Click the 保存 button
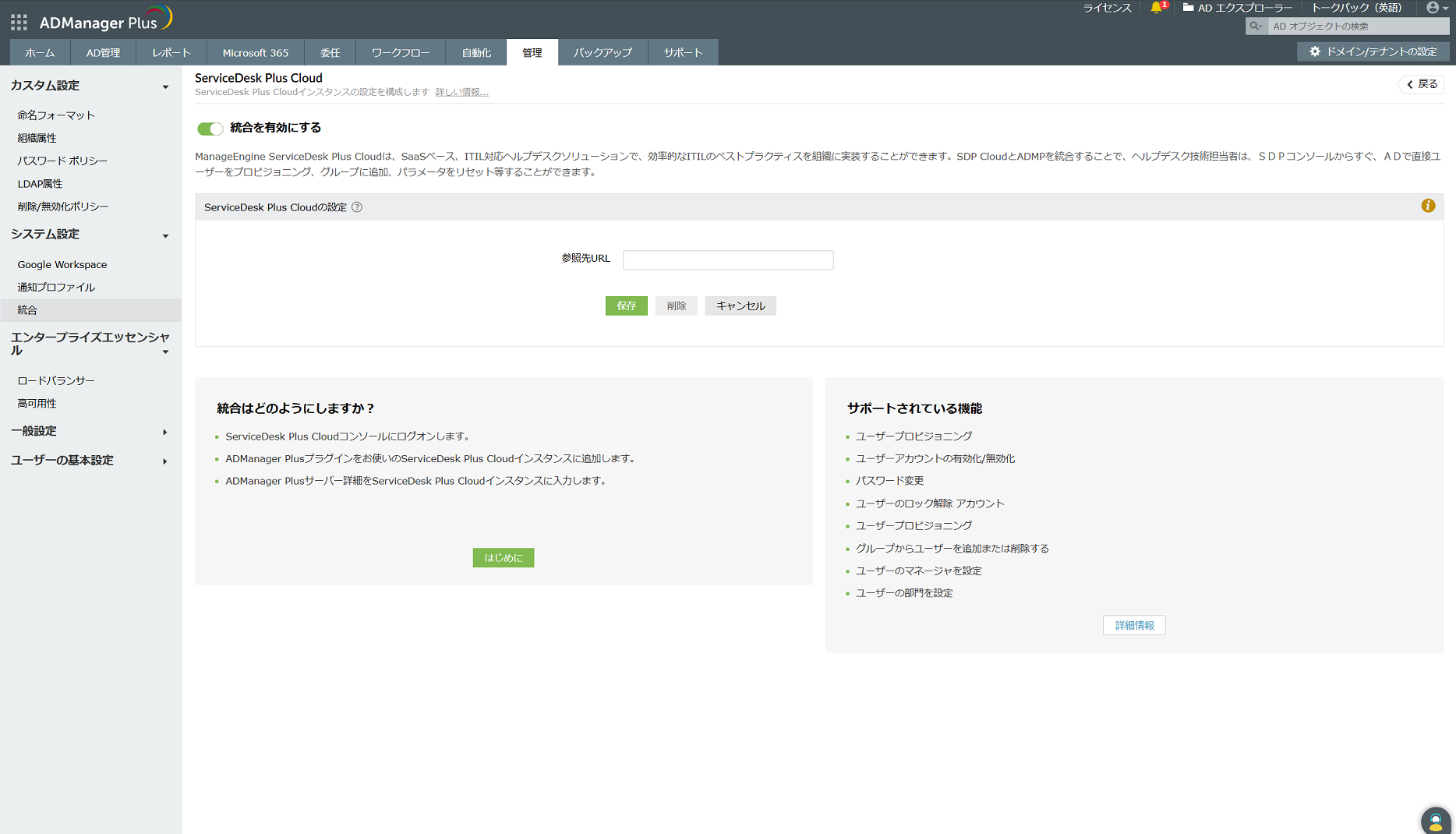Screen dimensions: 1456x834 click(627, 306)
